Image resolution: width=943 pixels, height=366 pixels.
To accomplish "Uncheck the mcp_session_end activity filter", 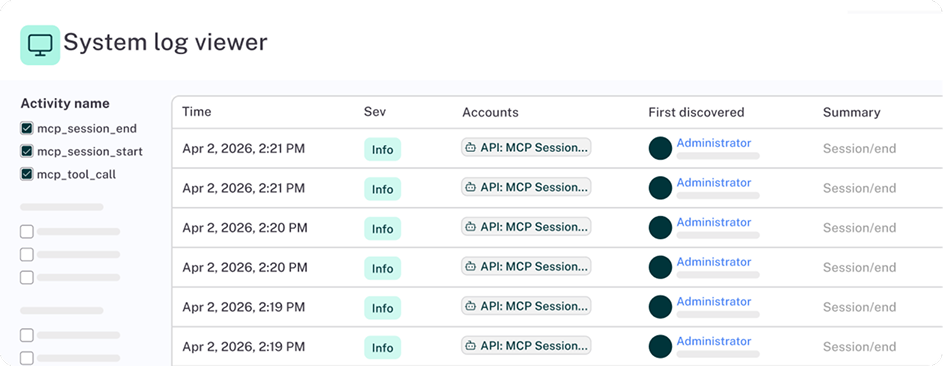I will [26, 129].
